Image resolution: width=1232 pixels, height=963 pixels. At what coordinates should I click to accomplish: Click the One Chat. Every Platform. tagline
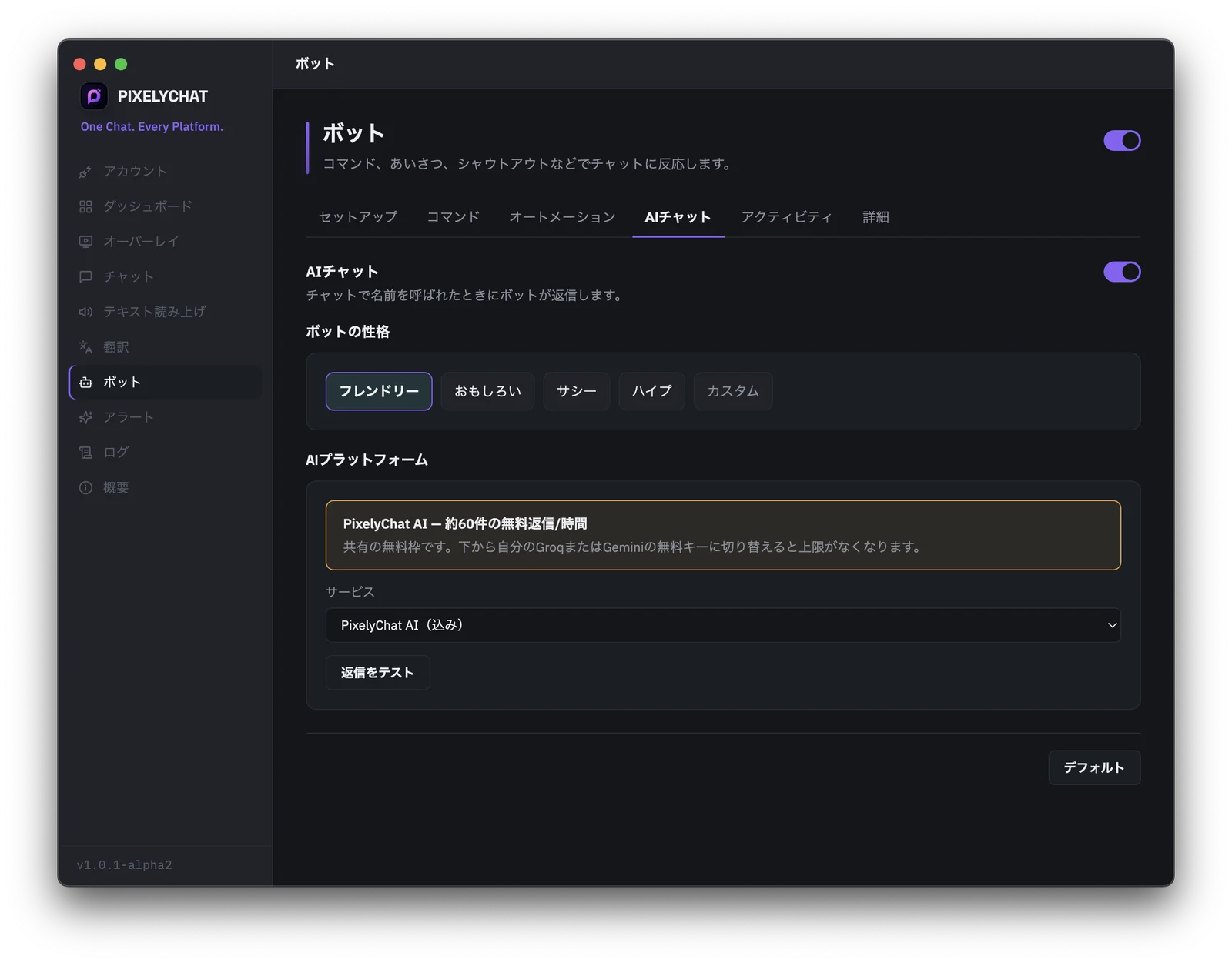point(152,127)
